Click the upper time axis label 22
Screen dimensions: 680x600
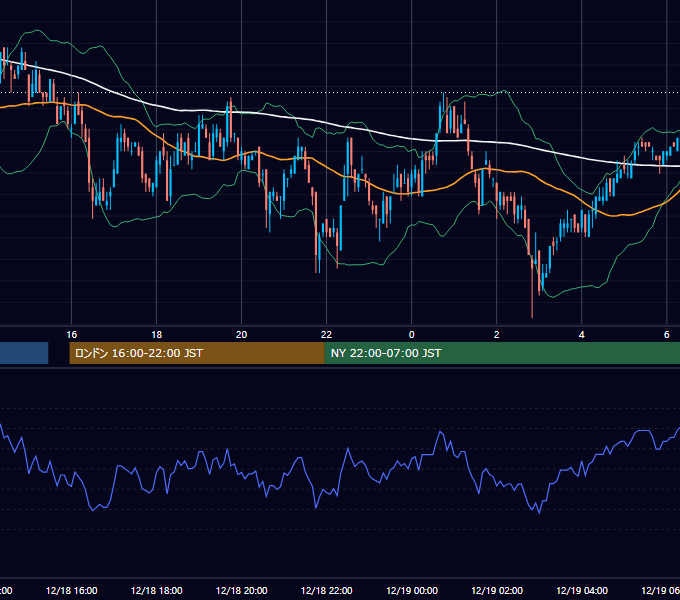click(x=326, y=335)
